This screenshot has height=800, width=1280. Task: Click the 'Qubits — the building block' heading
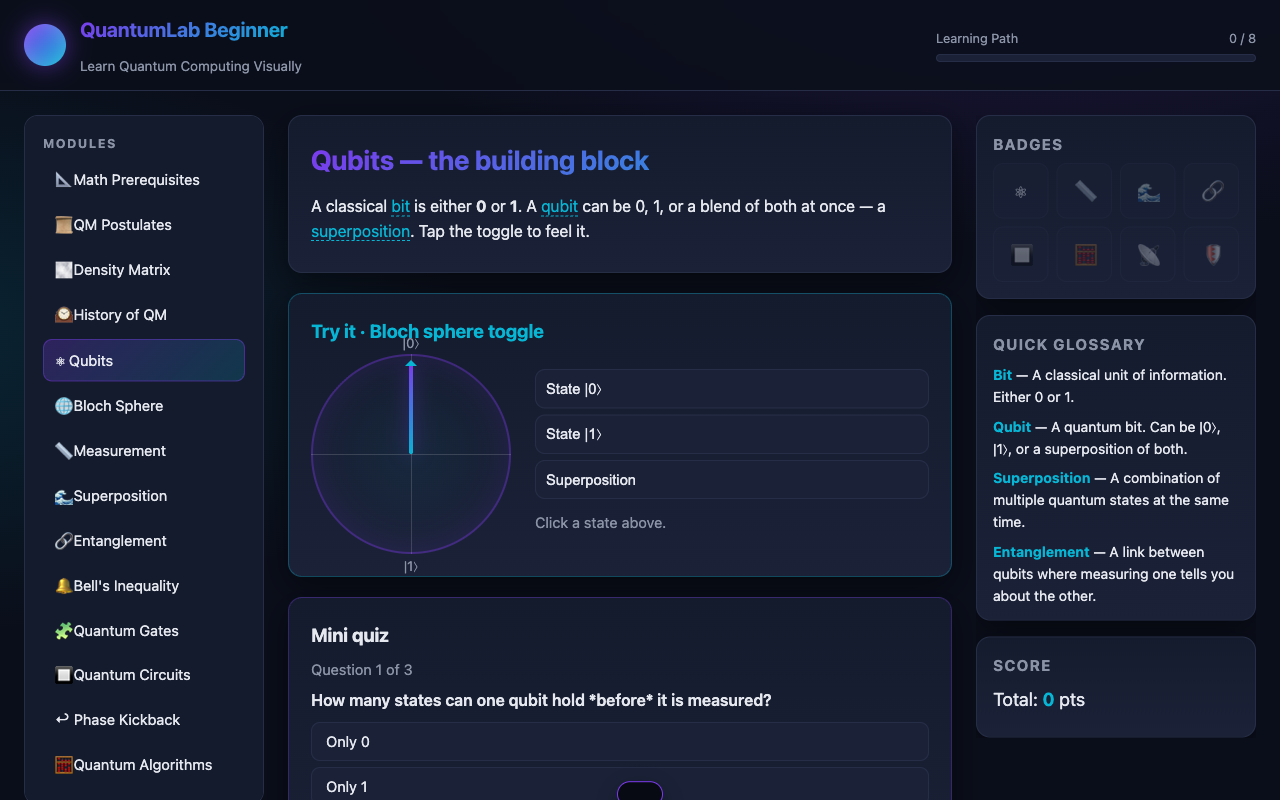click(480, 161)
